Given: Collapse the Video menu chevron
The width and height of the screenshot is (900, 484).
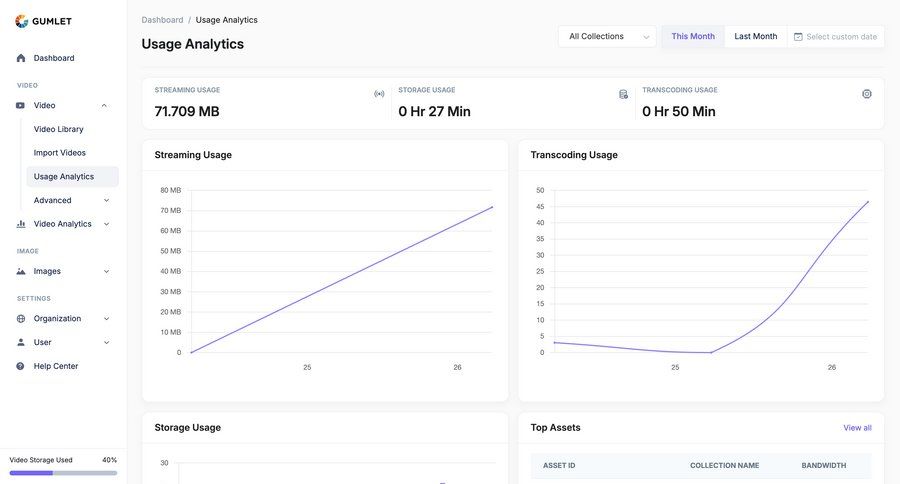Looking at the screenshot, I should [104, 106].
